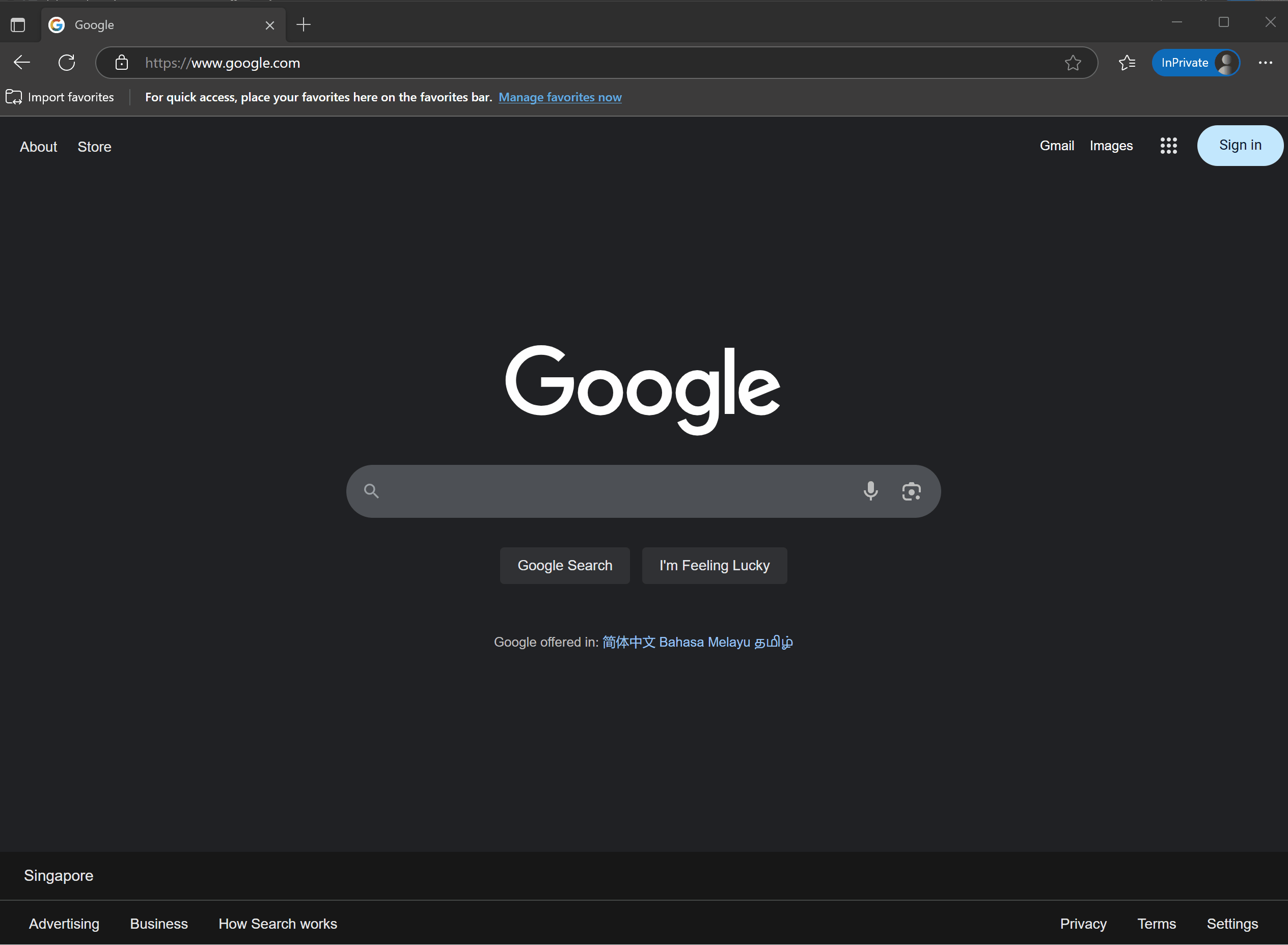Start Search by voice microphone
This screenshot has width=1288, height=945.
tap(870, 491)
